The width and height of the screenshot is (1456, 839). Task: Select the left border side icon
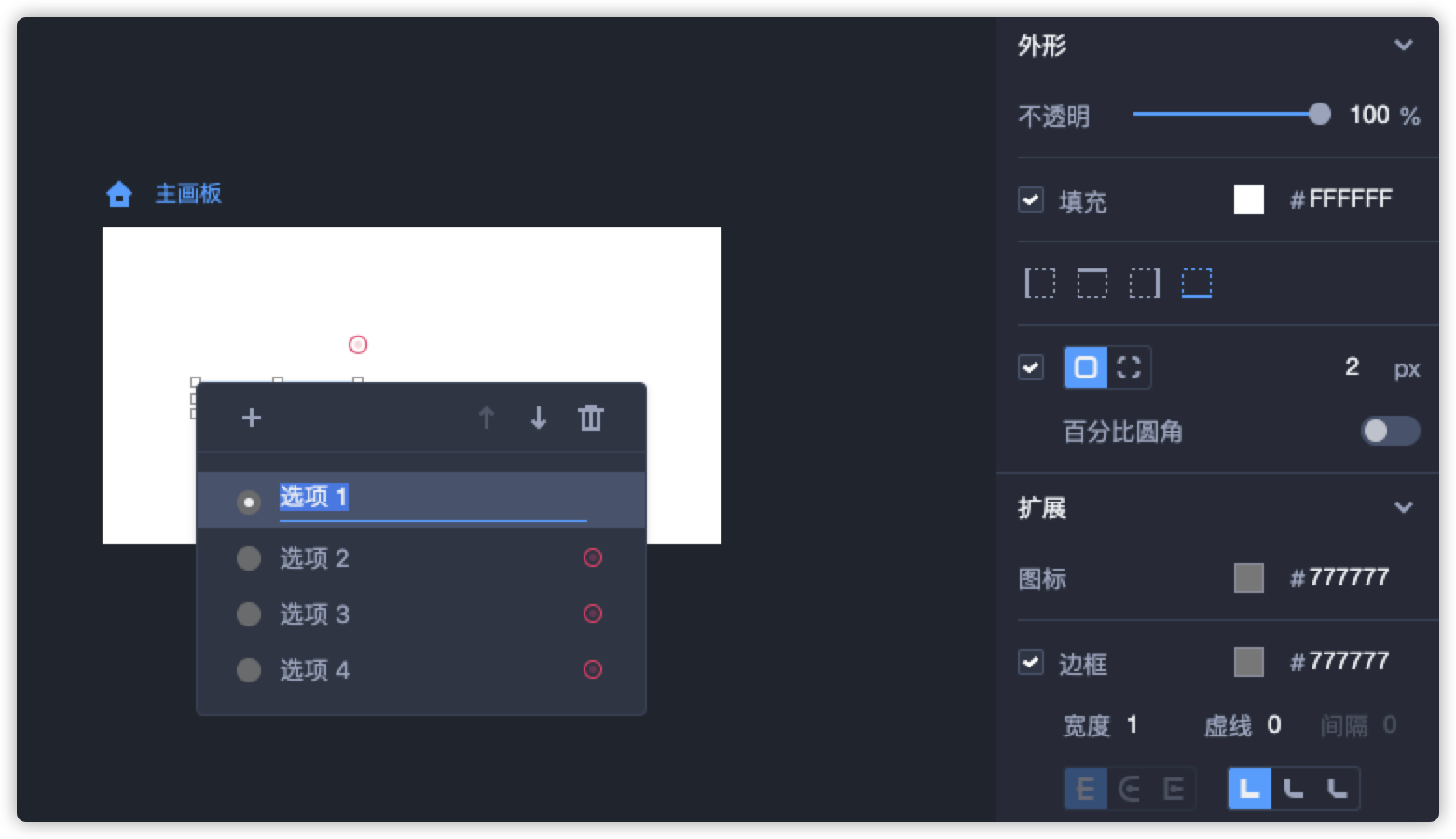point(1040,283)
